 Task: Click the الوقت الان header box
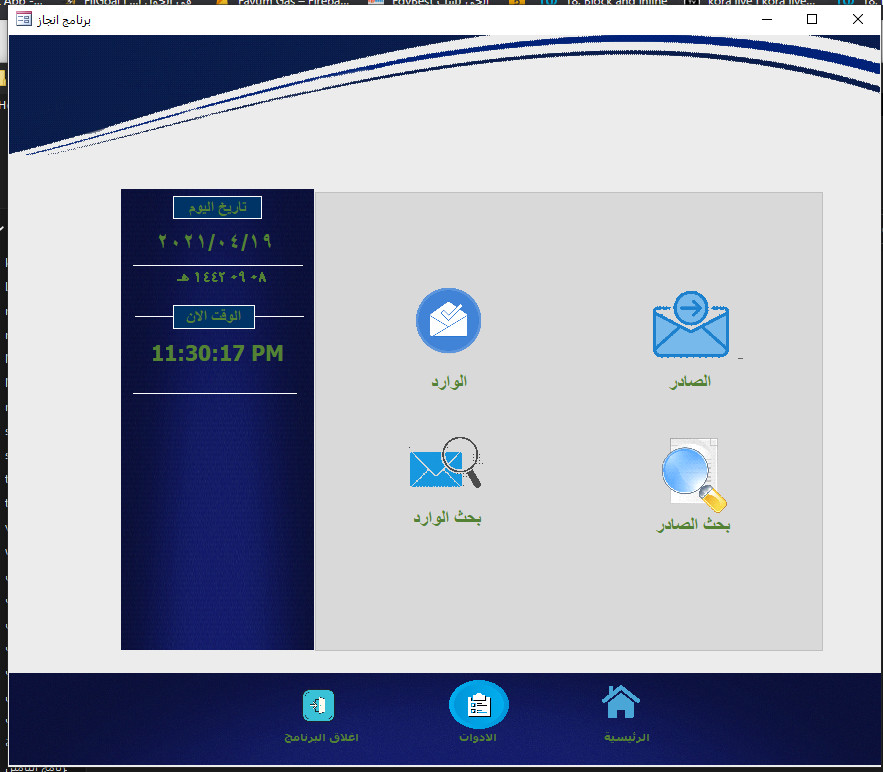pos(214,316)
